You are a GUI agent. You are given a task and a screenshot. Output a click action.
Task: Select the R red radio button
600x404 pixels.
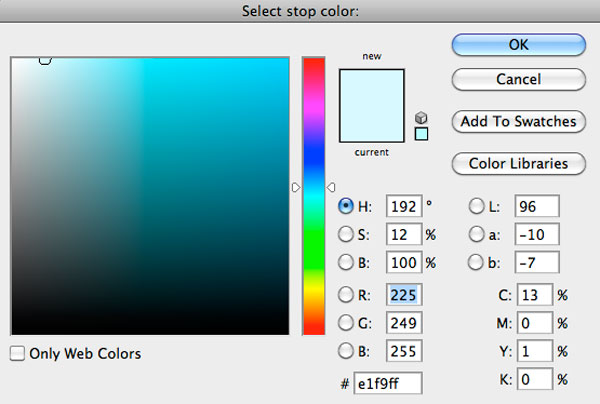coord(346,295)
